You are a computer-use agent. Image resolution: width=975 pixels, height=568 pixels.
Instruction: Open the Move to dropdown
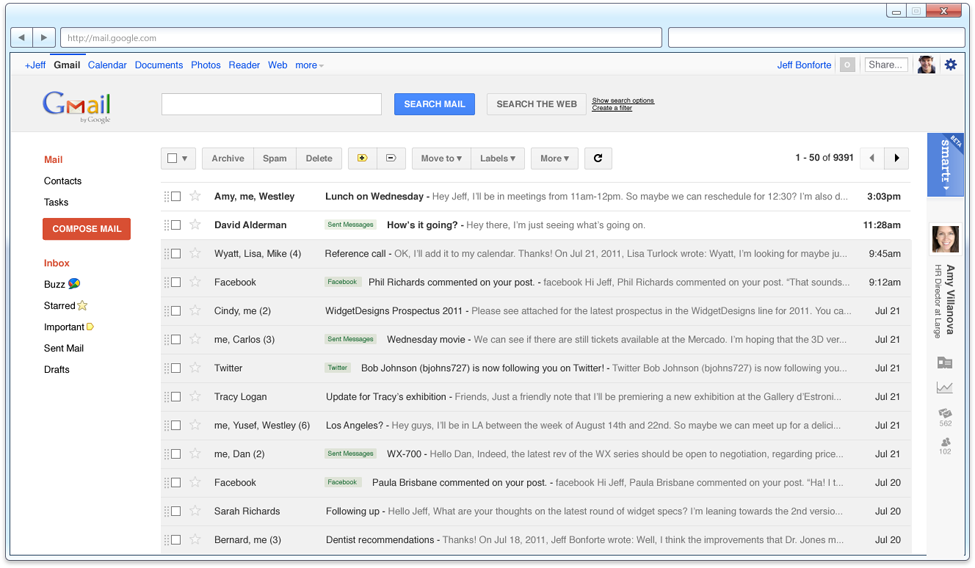(x=441, y=158)
